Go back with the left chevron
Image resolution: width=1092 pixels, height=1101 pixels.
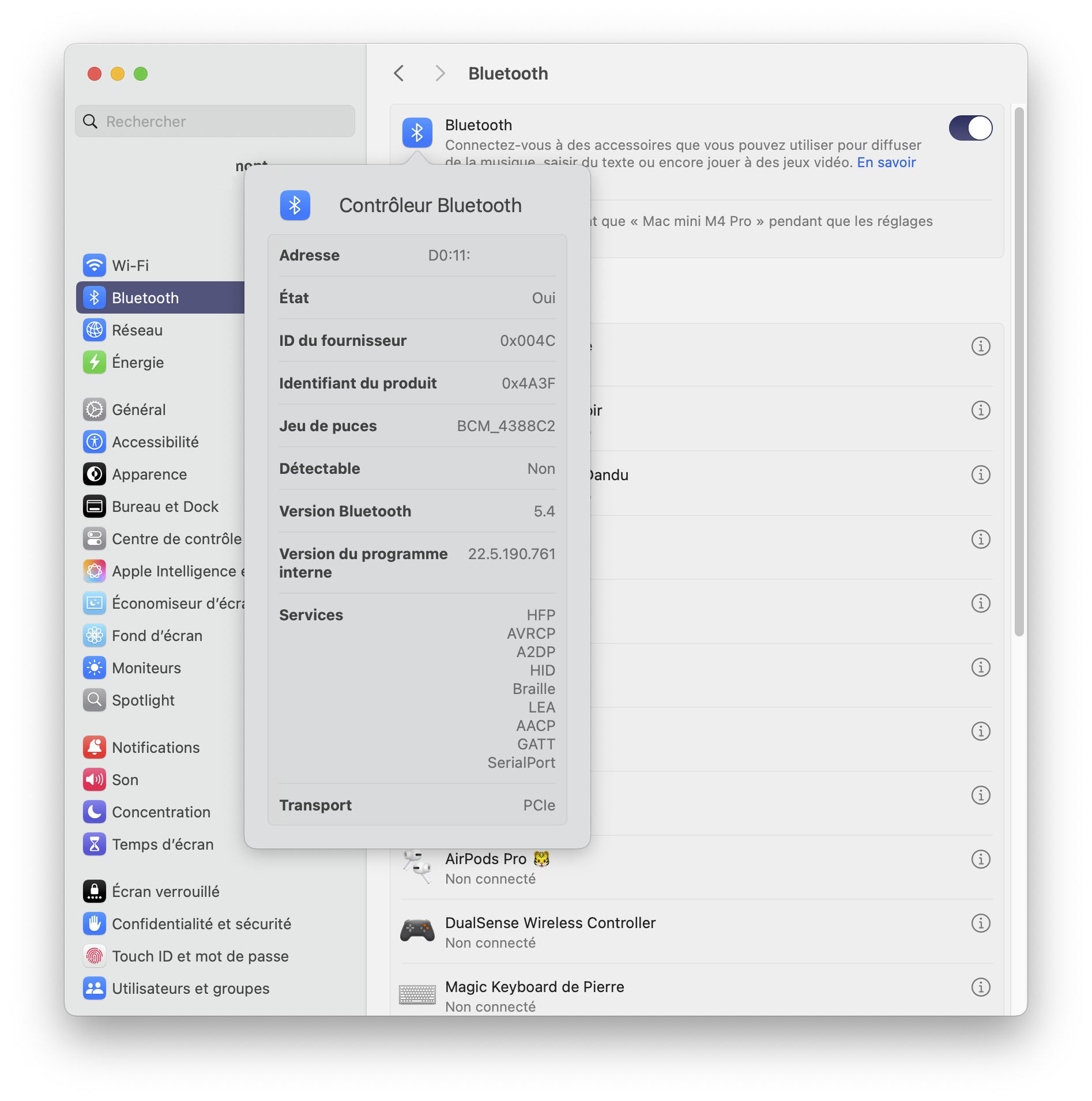coord(399,73)
